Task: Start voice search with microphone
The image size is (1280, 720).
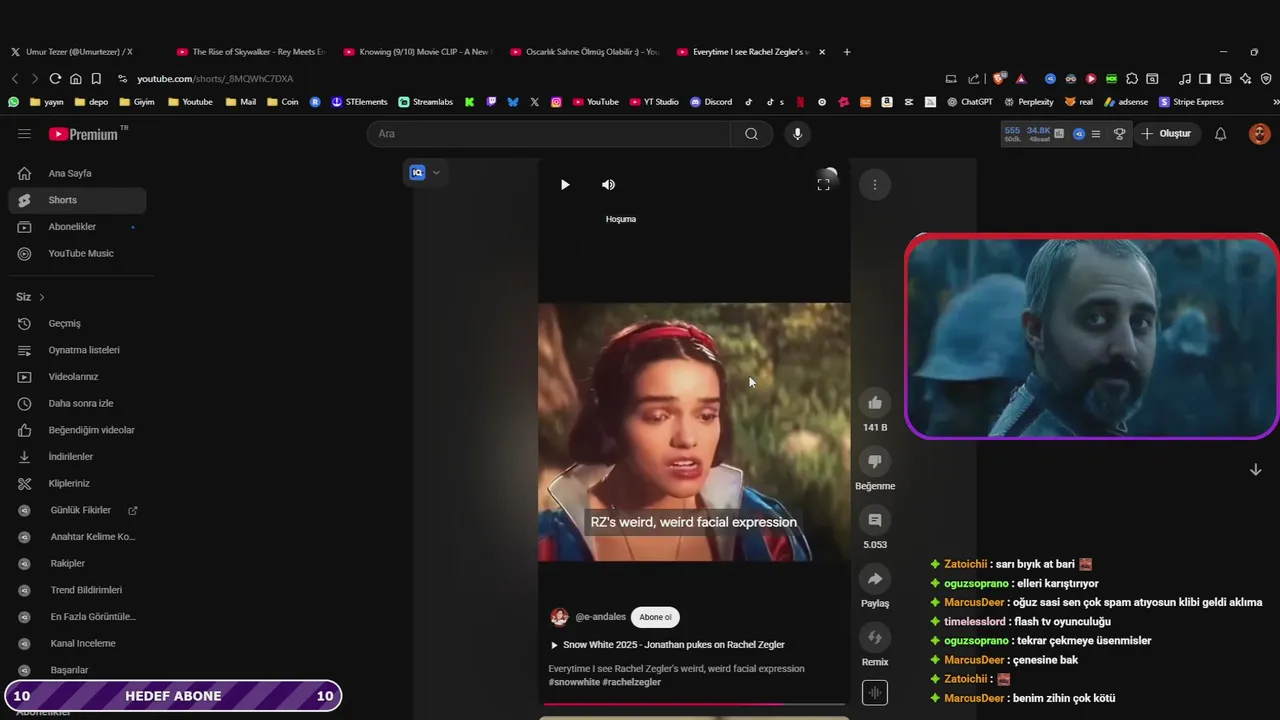Action: (797, 134)
